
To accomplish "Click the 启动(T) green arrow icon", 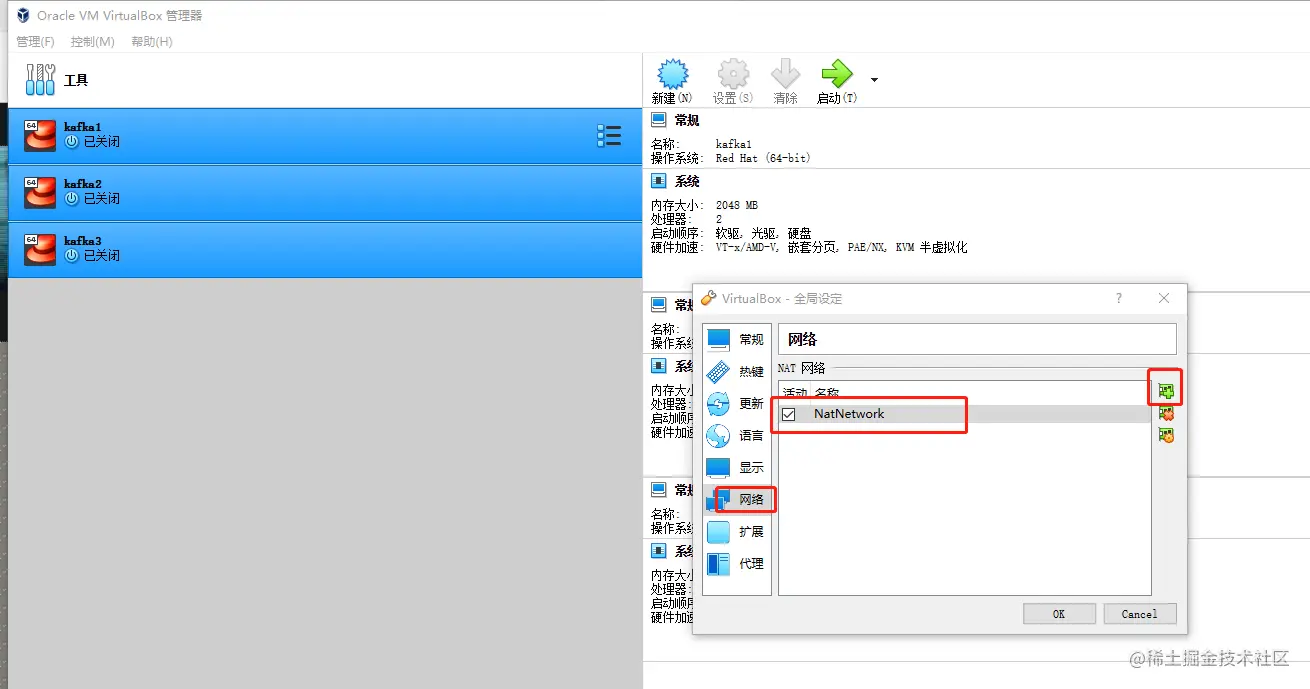I will (x=836, y=74).
